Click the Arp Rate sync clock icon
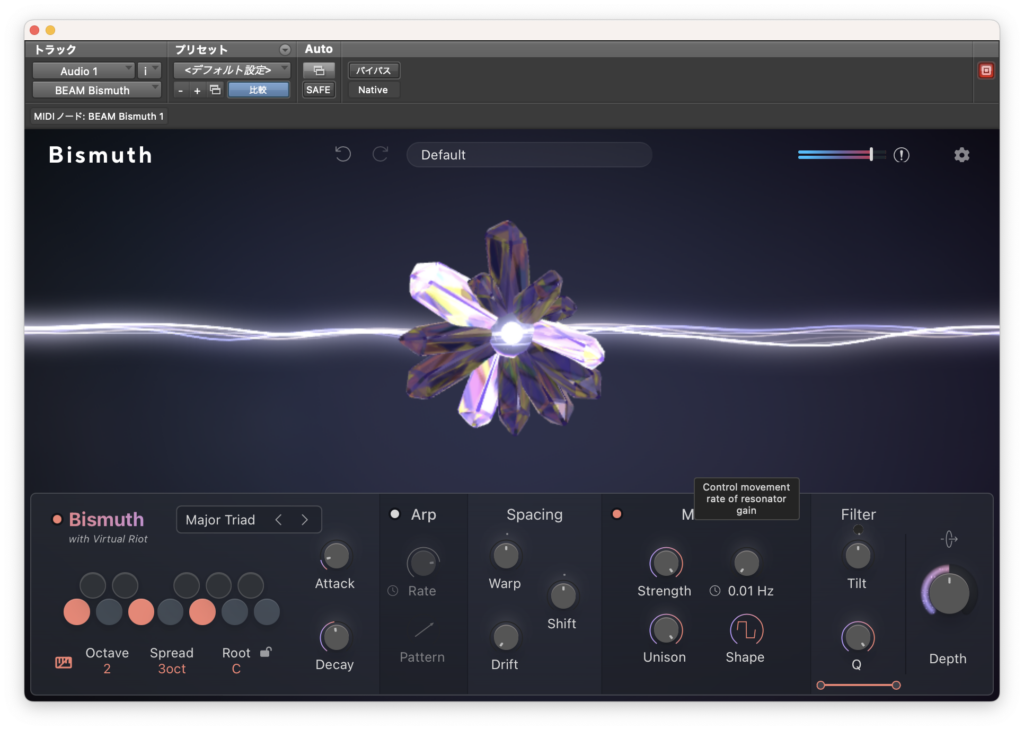The width and height of the screenshot is (1024, 730). 392,590
